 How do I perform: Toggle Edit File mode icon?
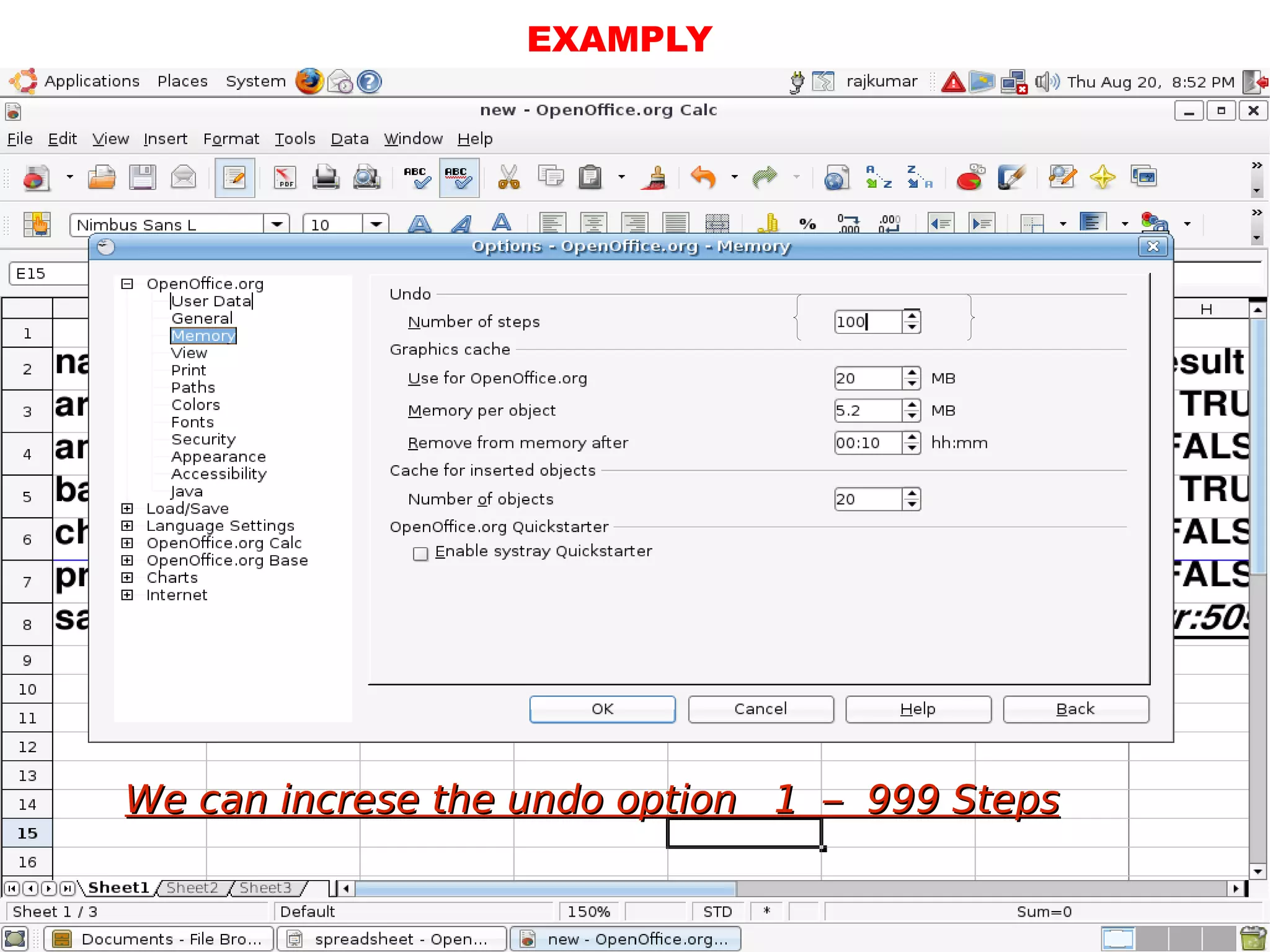(234, 178)
